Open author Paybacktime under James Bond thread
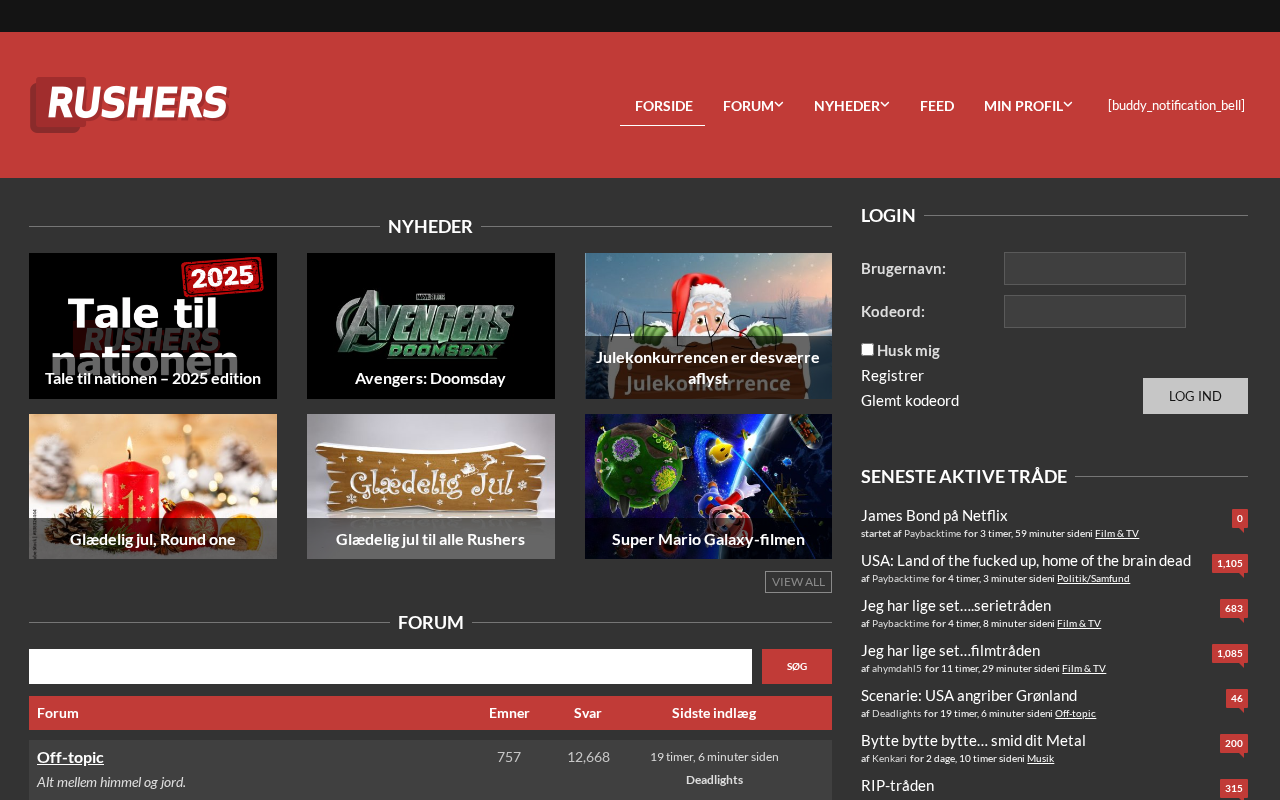The height and width of the screenshot is (800, 1280). point(932,533)
